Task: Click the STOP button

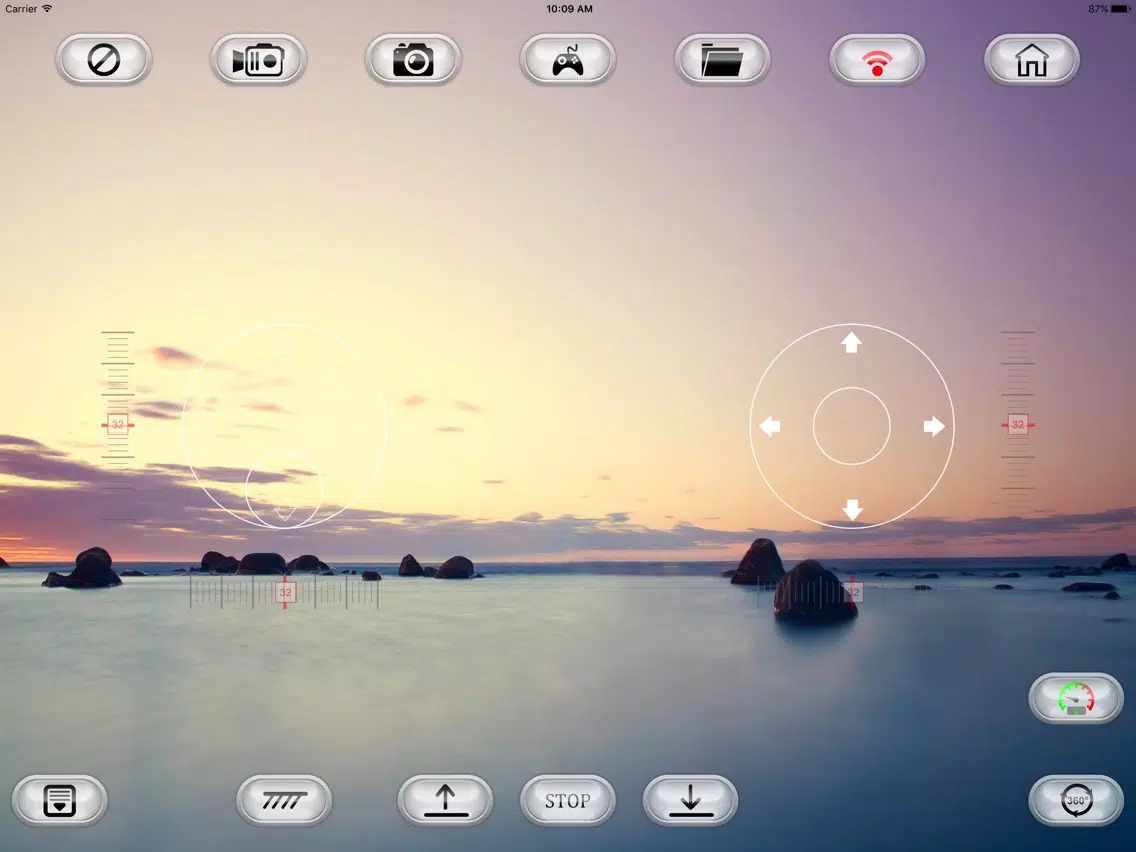Action: coord(568,801)
